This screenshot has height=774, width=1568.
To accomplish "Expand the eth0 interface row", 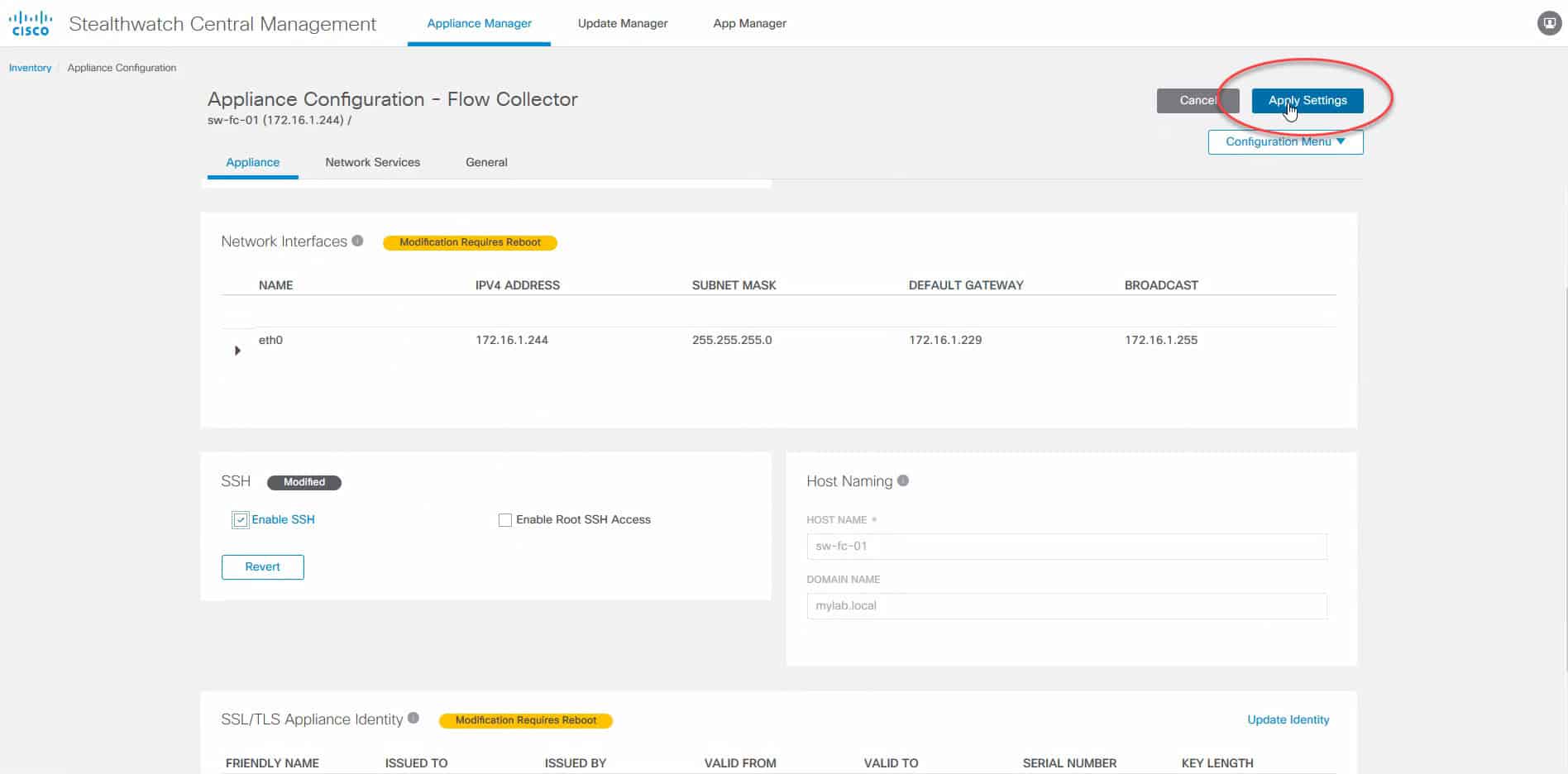I will 237,351.
